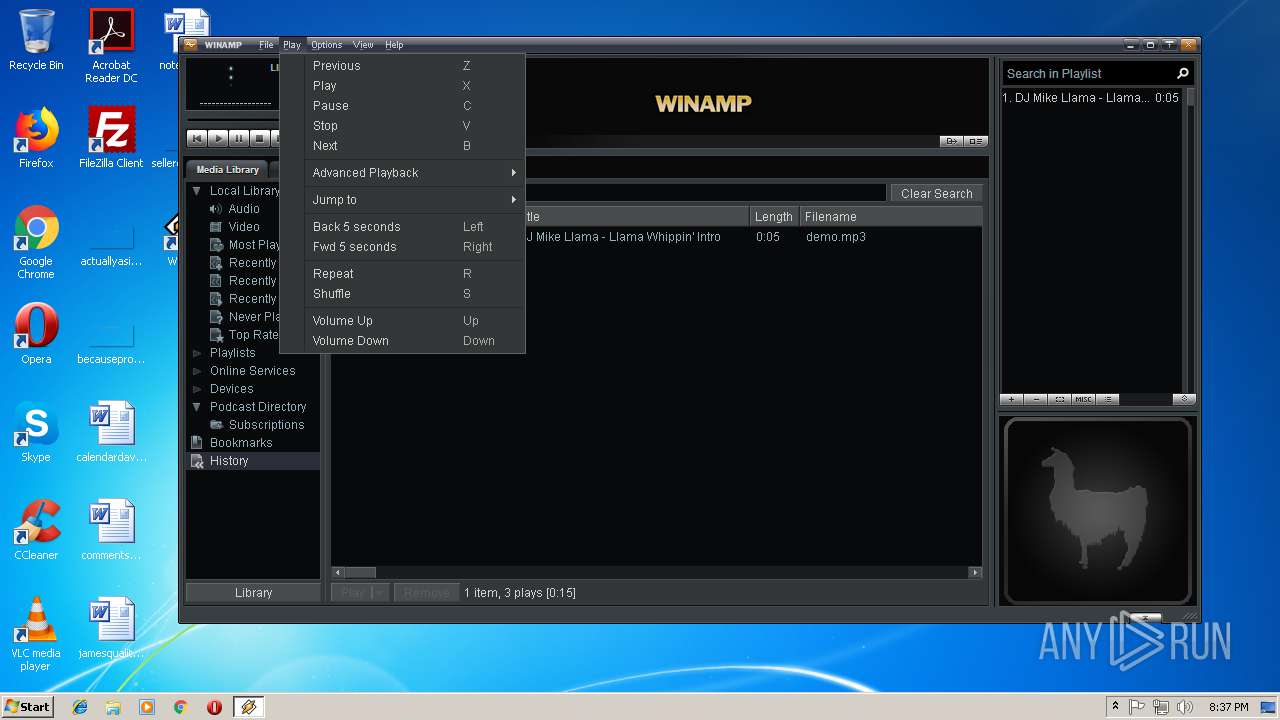Open the File menu
The height and width of the screenshot is (720, 1280).
point(266,45)
